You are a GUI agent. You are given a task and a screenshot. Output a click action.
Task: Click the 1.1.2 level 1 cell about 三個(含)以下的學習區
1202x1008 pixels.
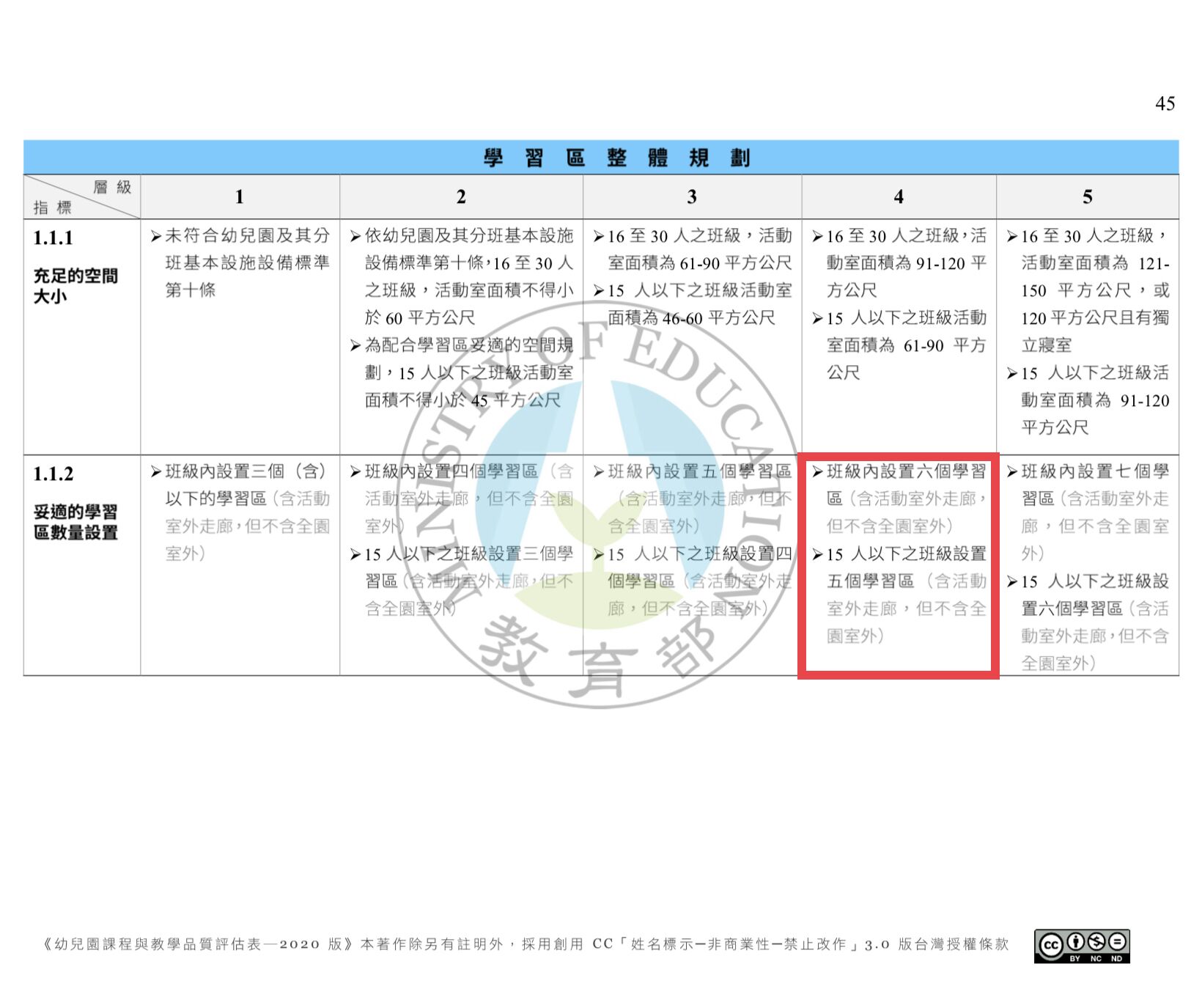coord(240,512)
